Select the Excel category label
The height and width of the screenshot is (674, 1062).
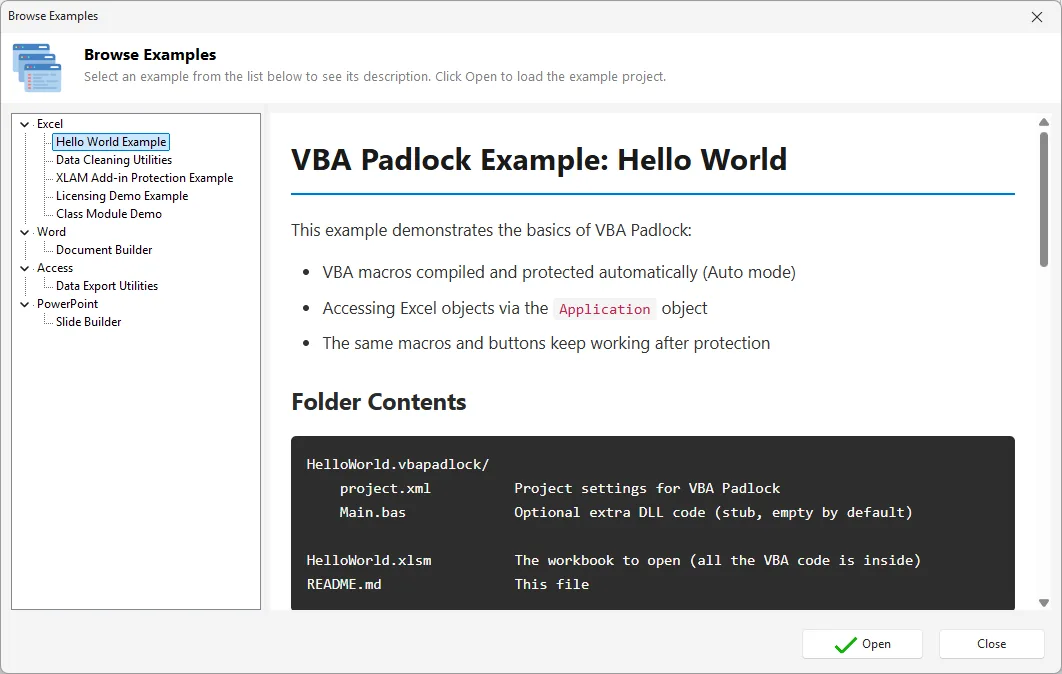[50, 124]
